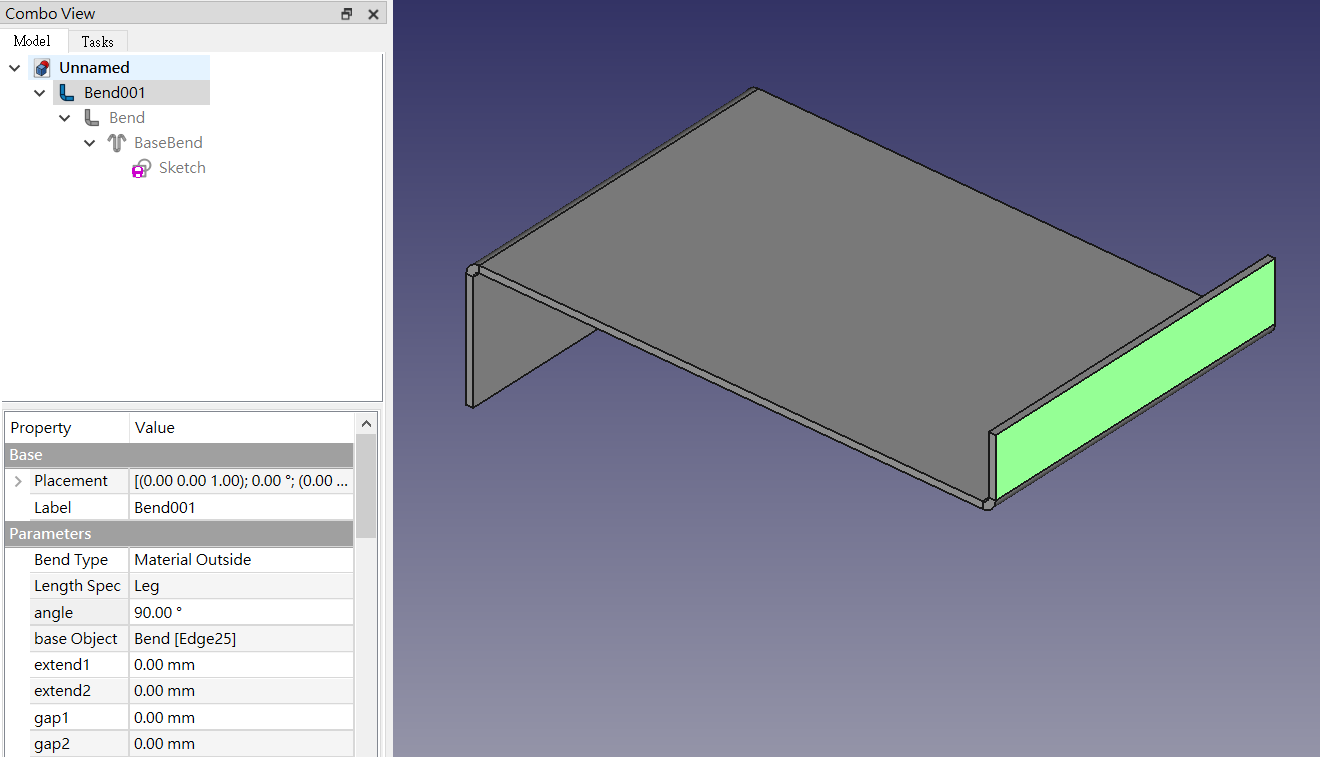1320x757 pixels.
Task: Click the Property column header
Action: pos(67,428)
